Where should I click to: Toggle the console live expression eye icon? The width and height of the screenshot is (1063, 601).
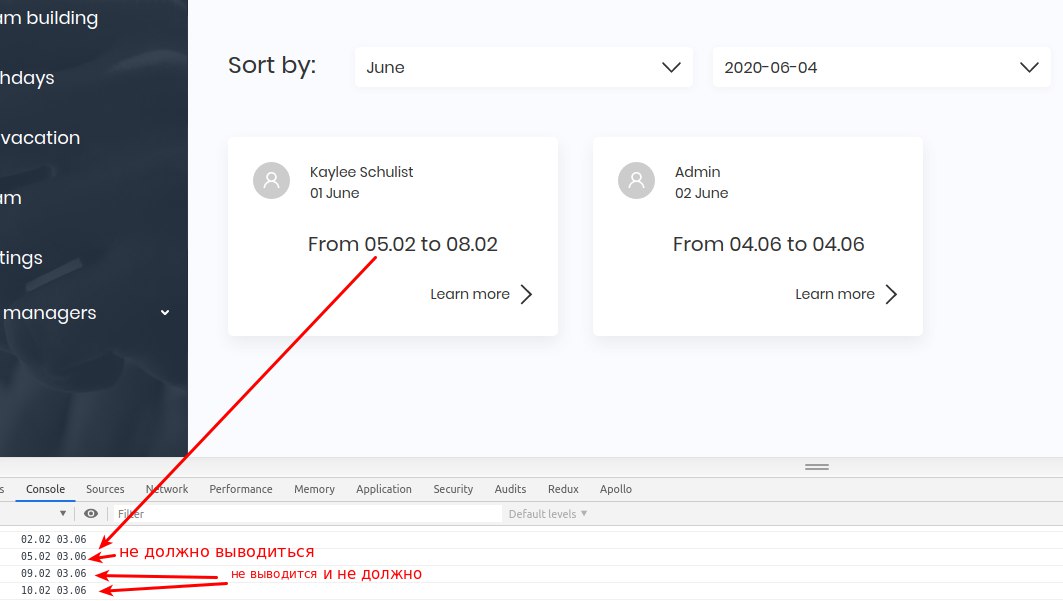pos(91,514)
